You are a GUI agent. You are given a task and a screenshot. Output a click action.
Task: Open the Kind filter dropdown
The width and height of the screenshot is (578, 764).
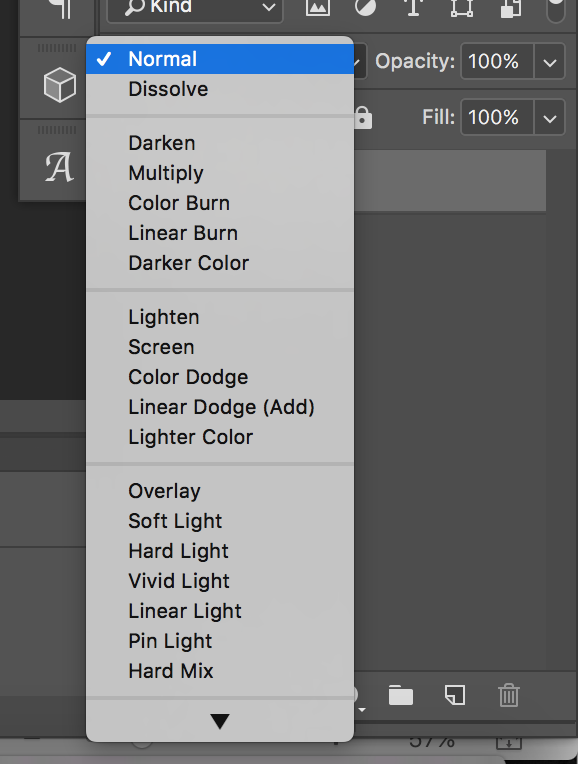click(x=195, y=8)
